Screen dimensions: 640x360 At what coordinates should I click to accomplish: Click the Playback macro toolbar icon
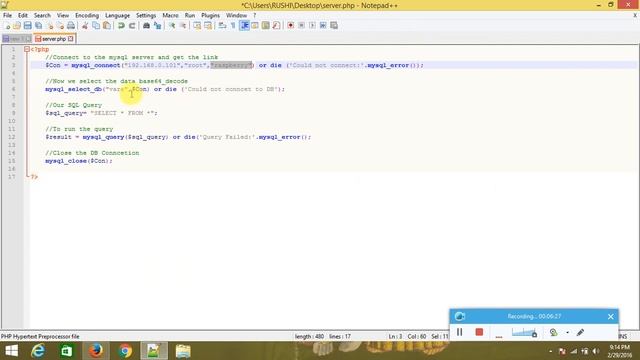(312, 26)
